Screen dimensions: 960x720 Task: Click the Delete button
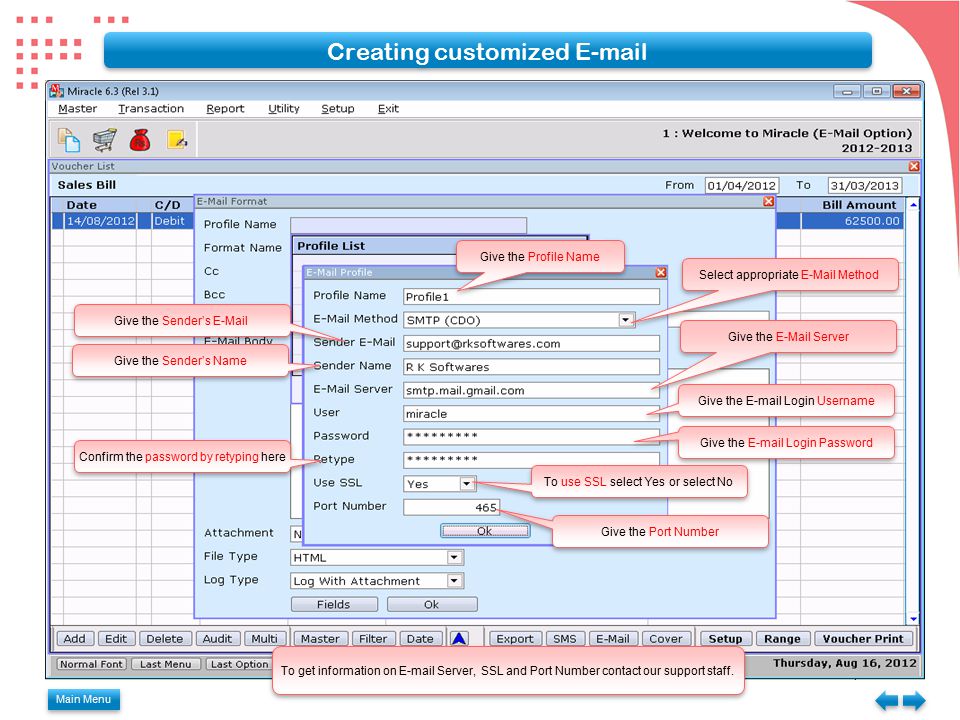pos(165,639)
